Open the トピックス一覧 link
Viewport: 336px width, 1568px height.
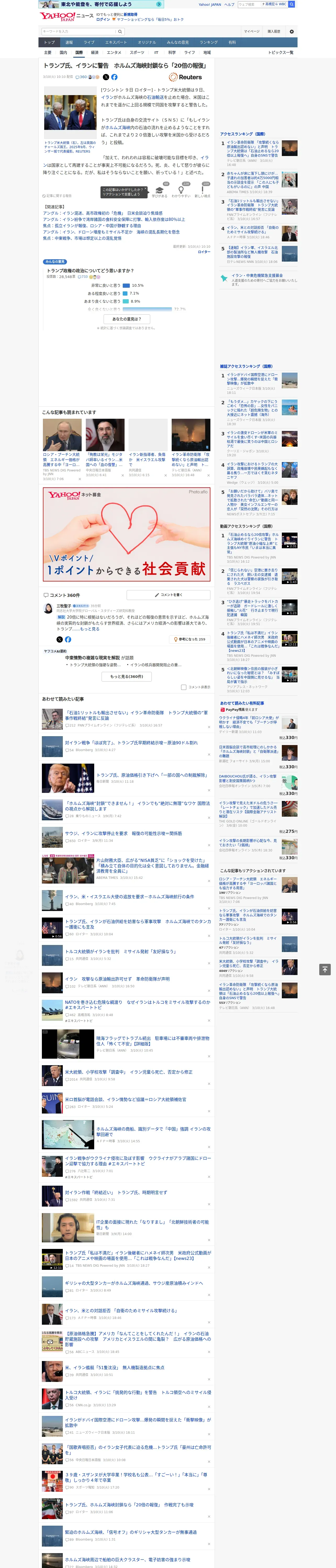coord(281,52)
